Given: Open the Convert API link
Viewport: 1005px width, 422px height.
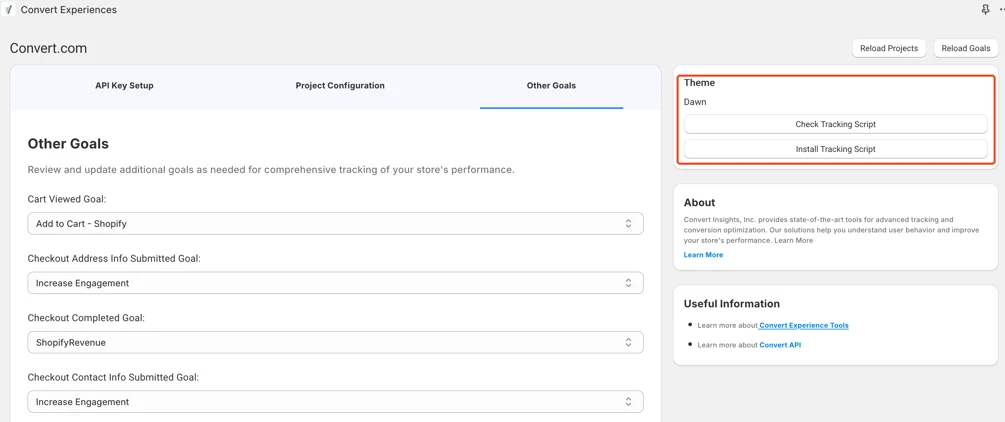Looking at the screenshot, I should (x=780, y=345).
